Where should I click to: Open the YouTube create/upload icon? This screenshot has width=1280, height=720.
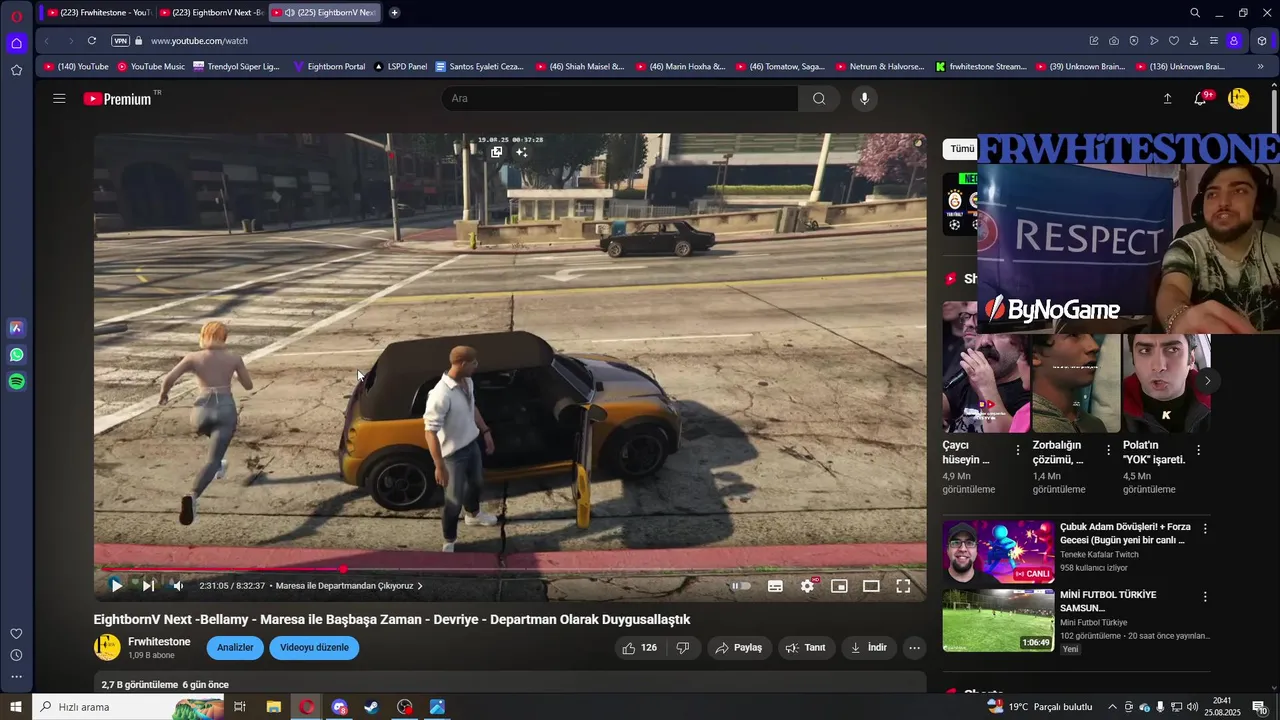[x=1167, y=98]
